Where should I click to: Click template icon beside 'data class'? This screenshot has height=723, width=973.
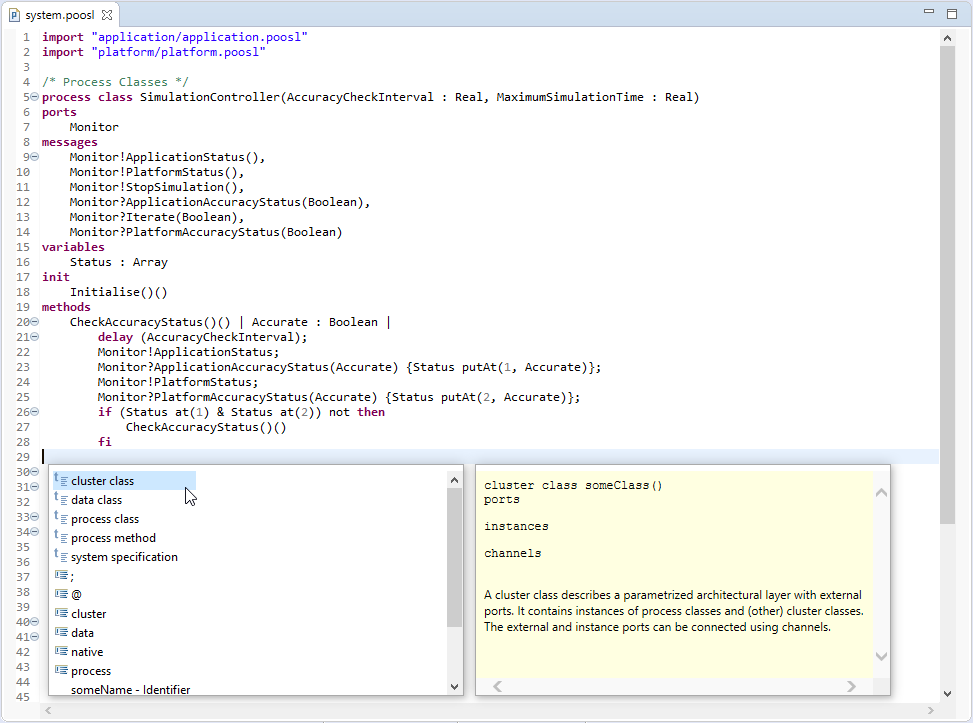61,499
